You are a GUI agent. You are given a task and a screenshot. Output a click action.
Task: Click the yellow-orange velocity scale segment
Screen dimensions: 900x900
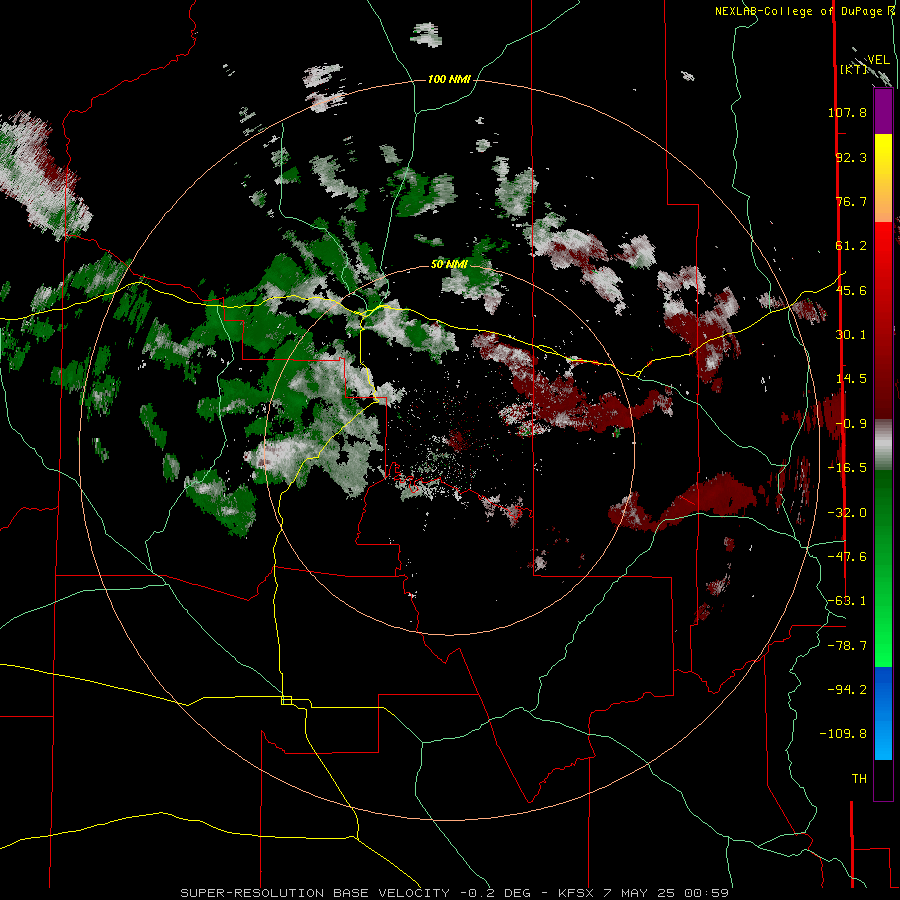[x=883, y=178]
